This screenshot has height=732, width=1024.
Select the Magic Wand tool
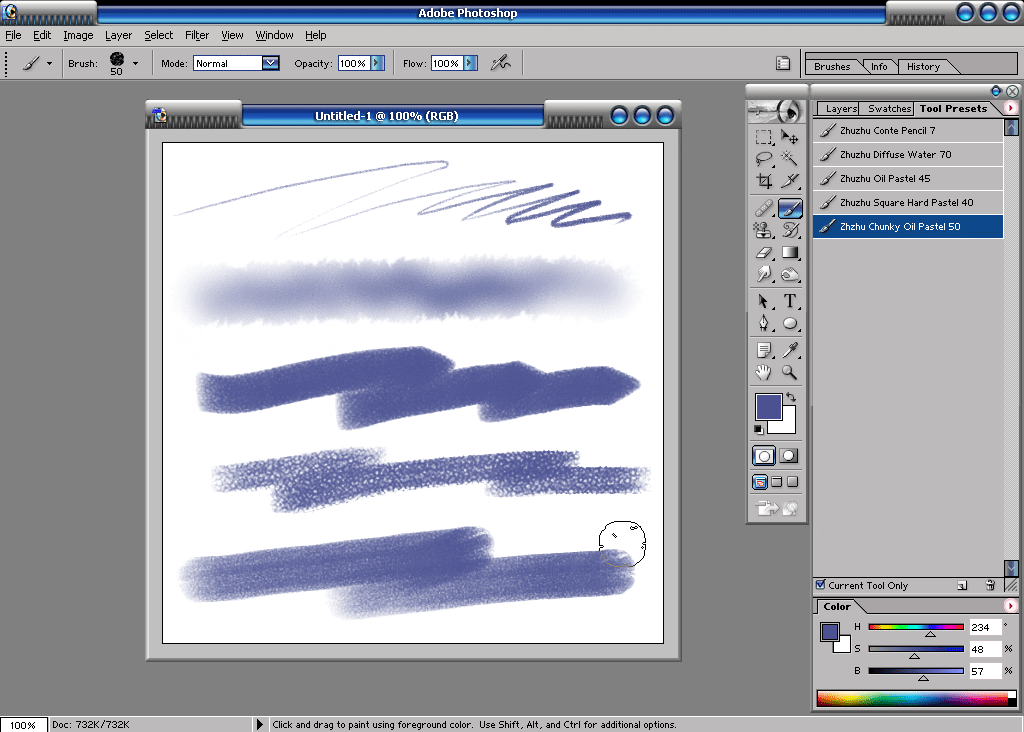coord(790,159)
